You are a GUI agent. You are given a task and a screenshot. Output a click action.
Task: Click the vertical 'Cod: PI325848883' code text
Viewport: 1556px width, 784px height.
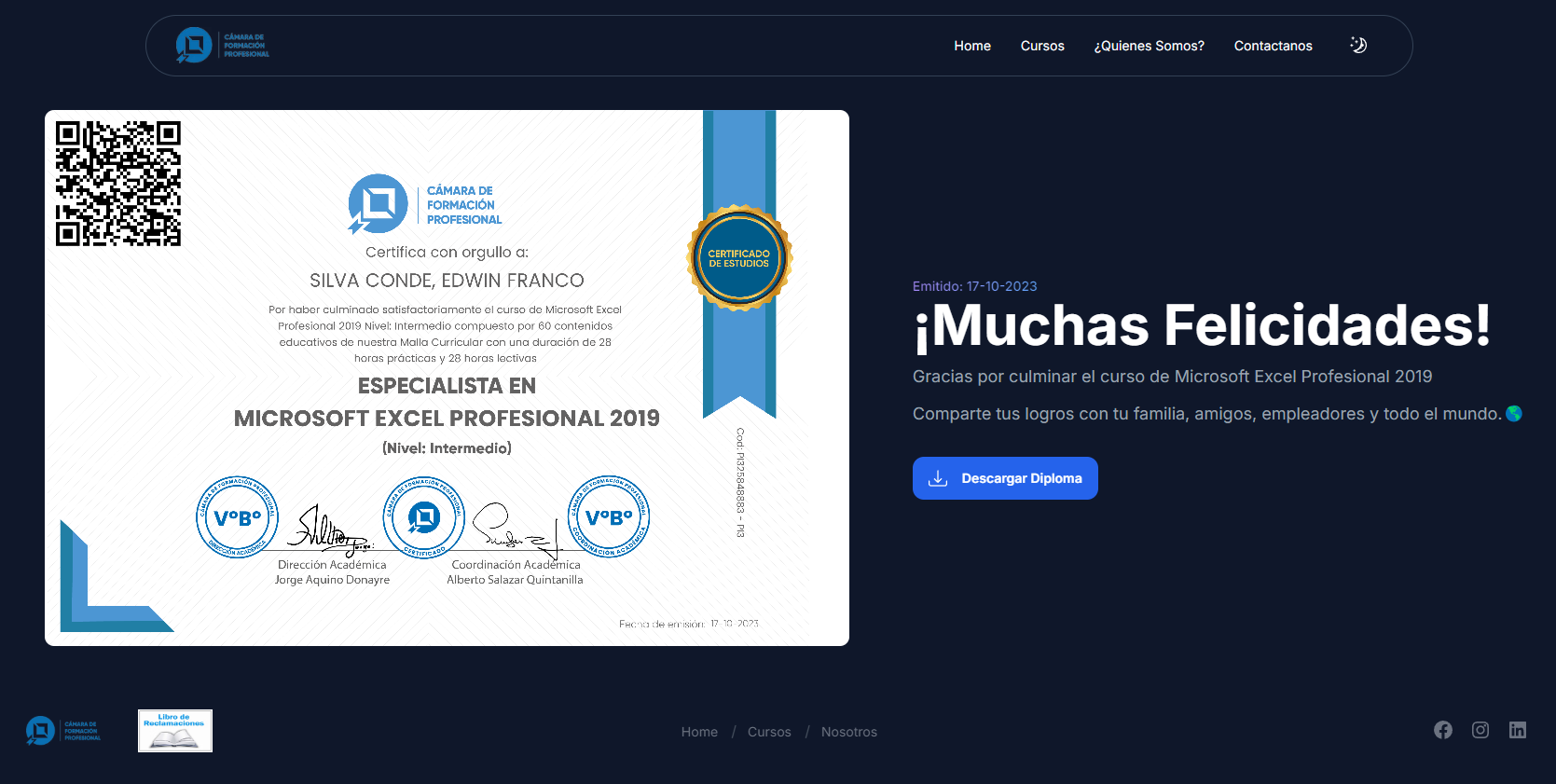point(740,483)
